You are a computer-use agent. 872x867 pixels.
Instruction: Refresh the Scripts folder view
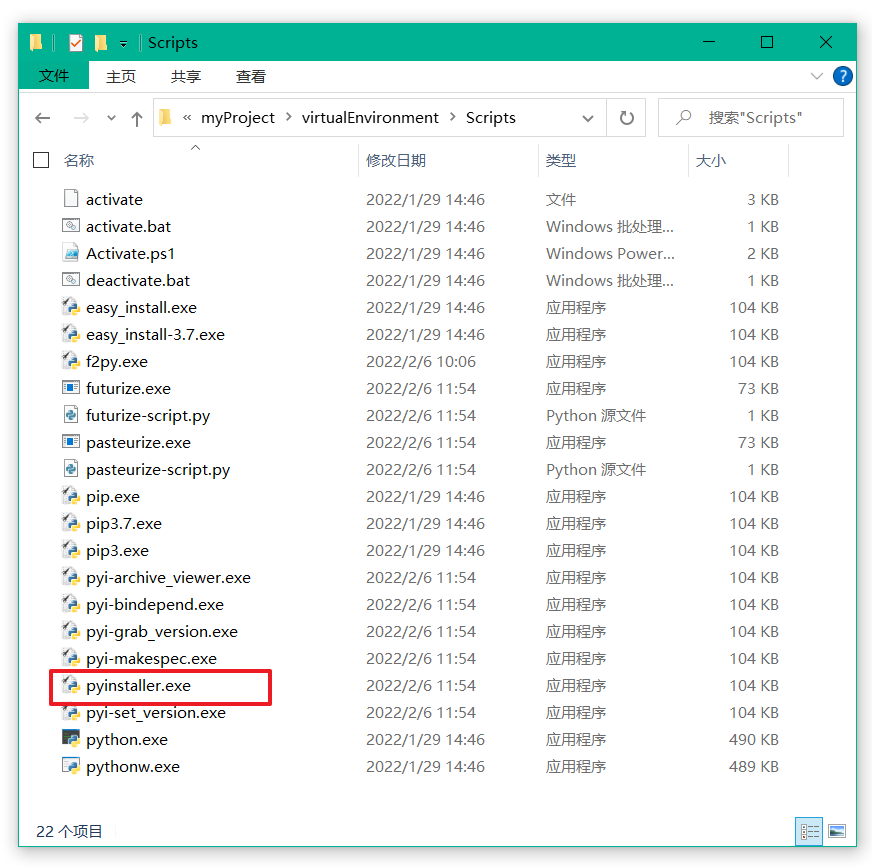pos(626,118)
